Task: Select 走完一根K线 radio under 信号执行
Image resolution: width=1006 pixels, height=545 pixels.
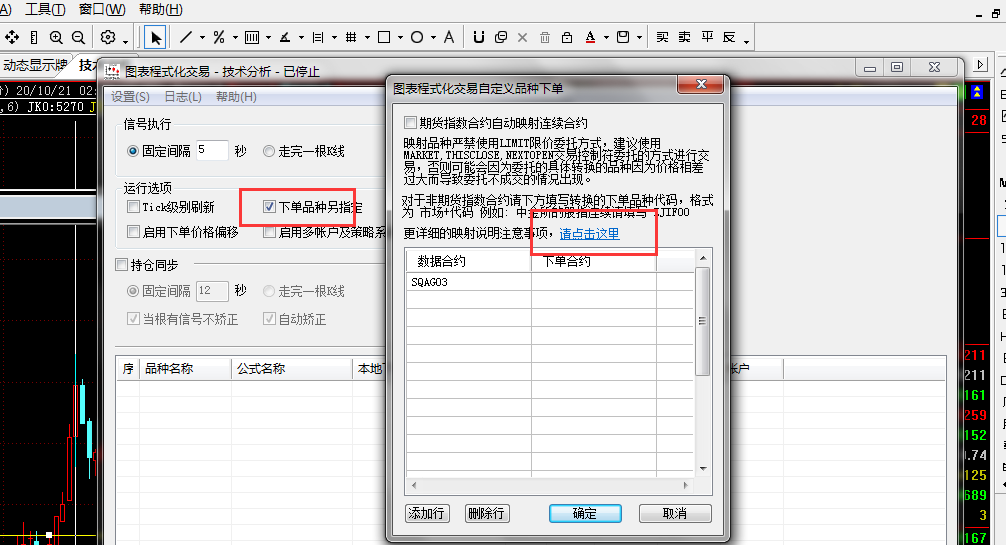Action: (269, 151)
